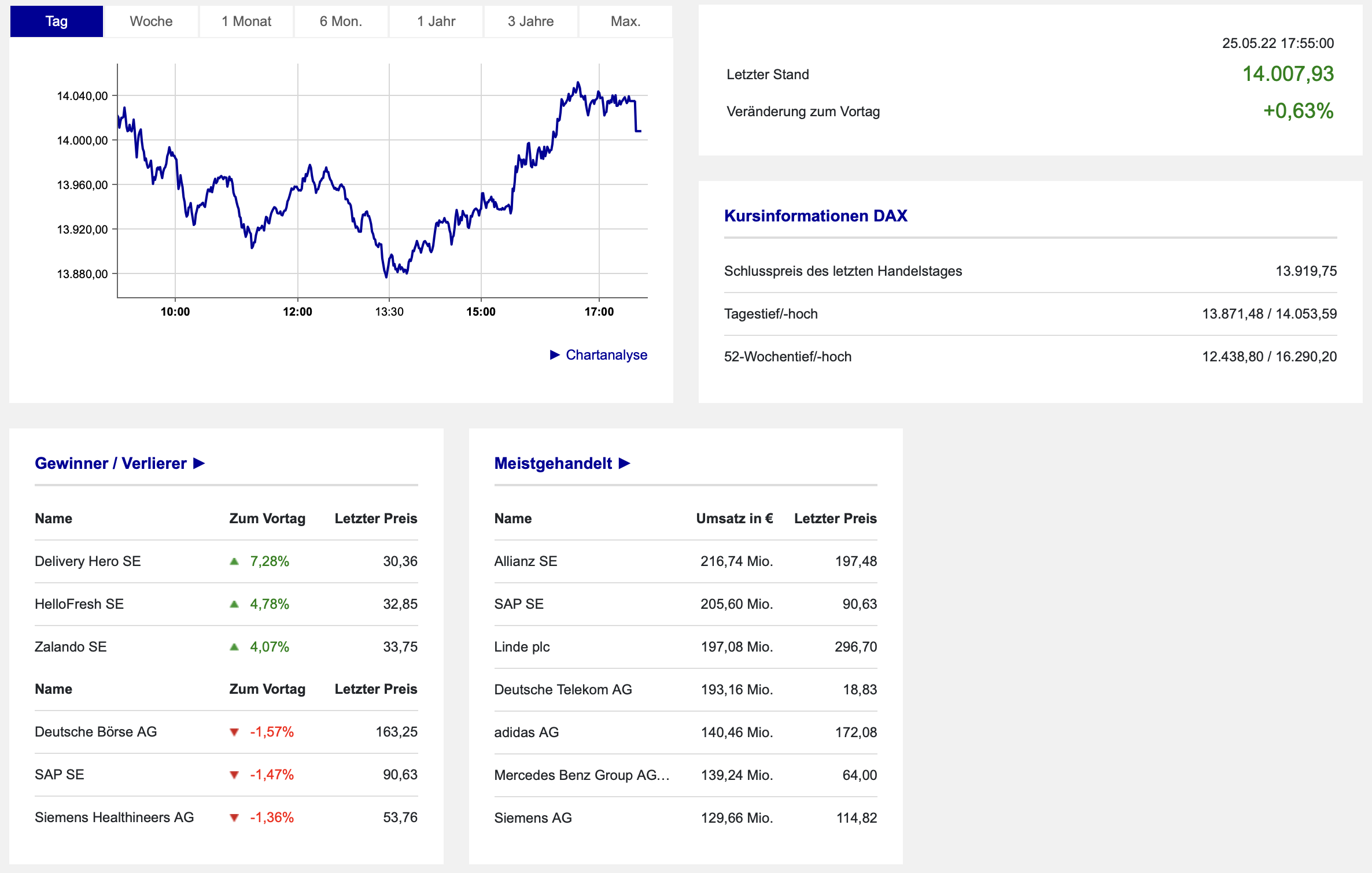Open Deutsche Börse AG in losers list

pos(96,732)
